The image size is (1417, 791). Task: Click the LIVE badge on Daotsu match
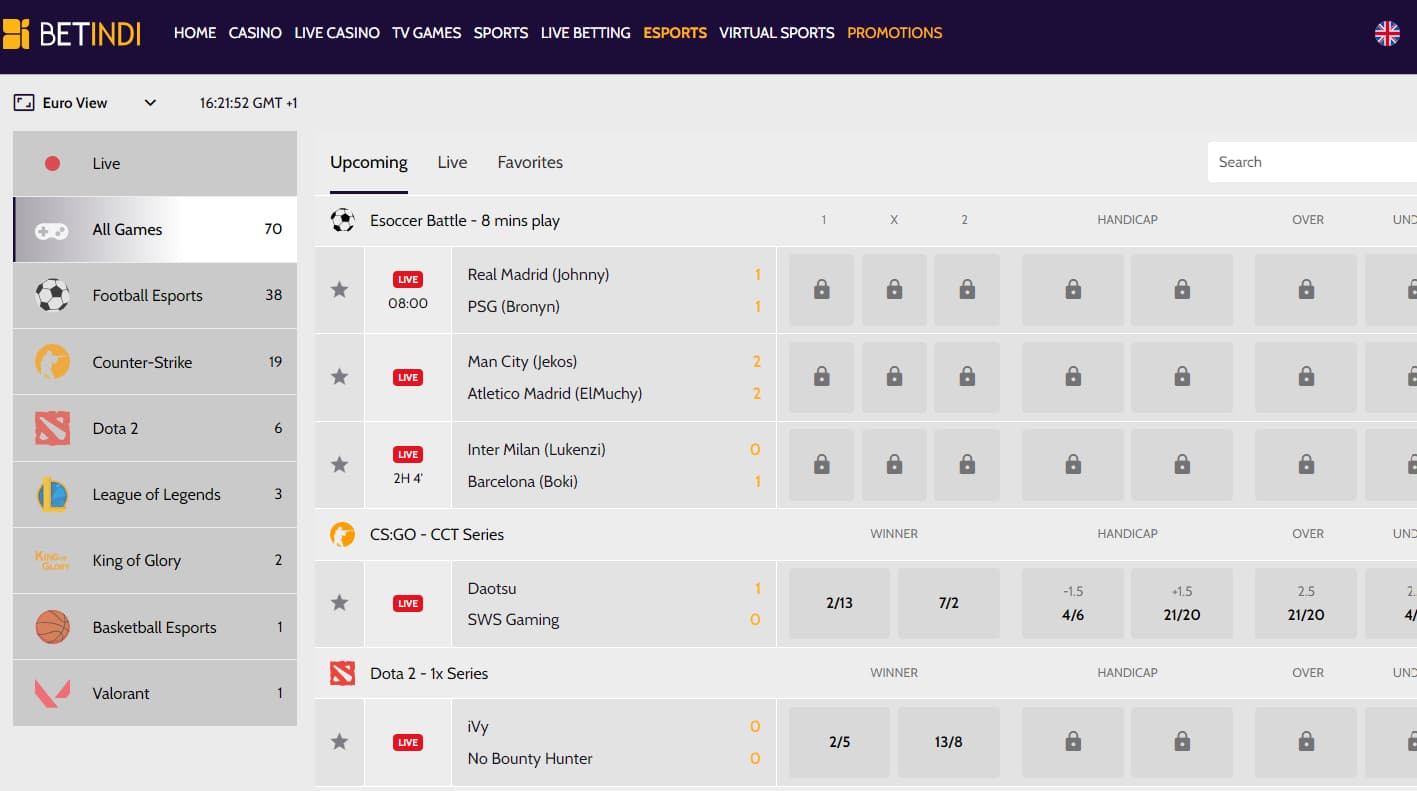pos(408,604)
